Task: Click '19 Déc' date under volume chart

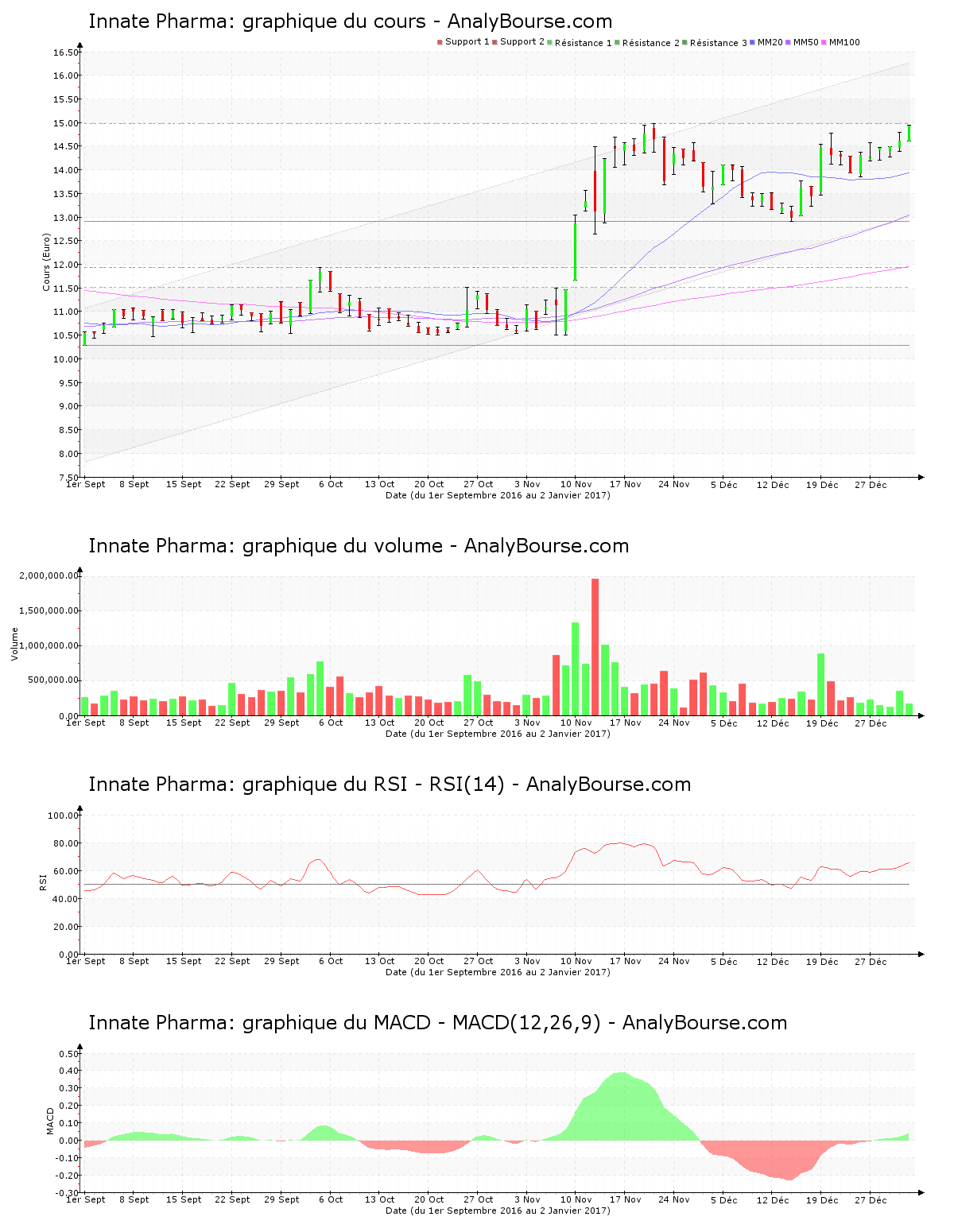Action: [x=822, y=723]
